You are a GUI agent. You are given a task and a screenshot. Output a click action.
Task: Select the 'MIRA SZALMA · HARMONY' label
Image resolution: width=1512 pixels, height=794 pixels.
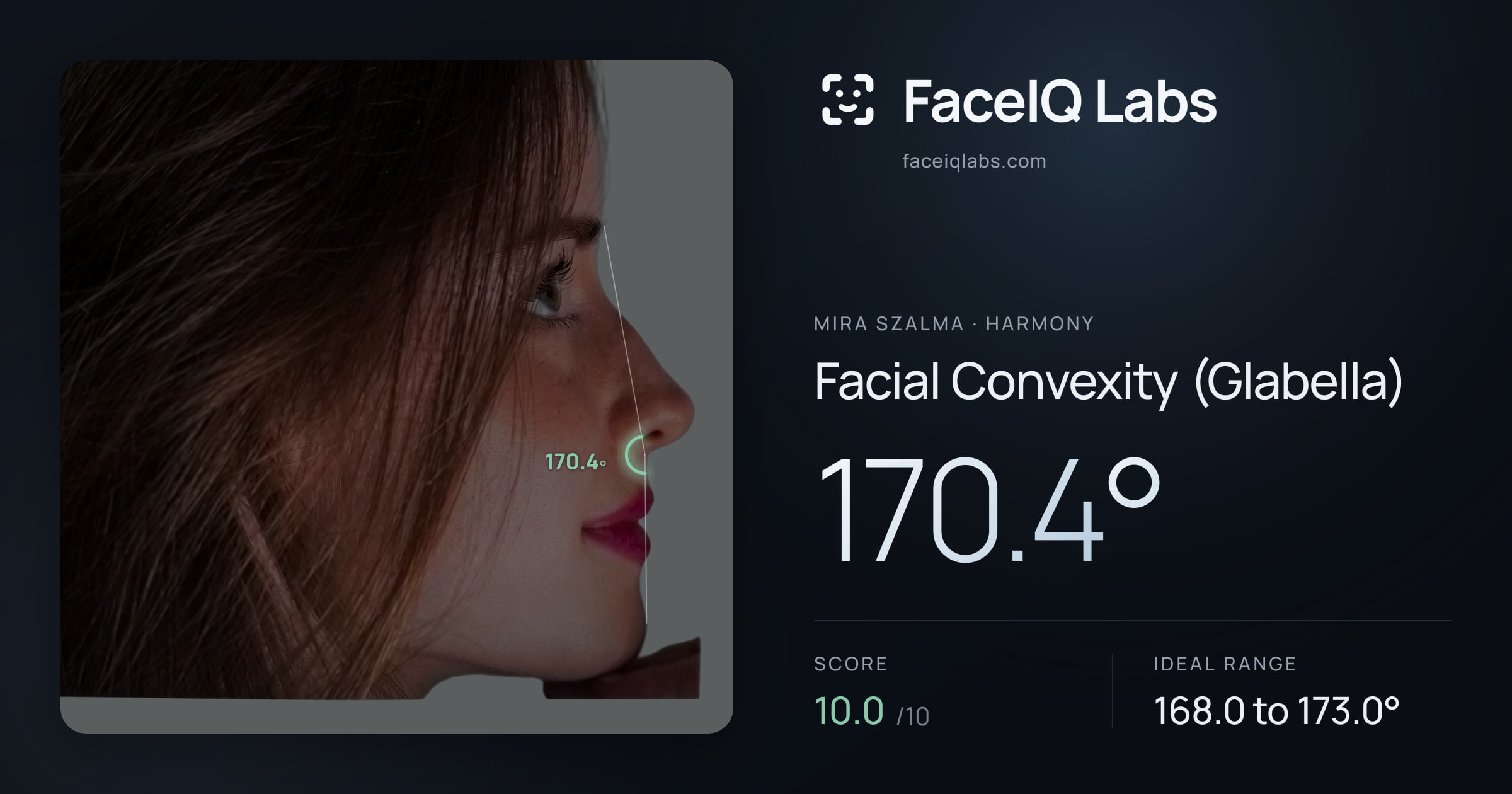click(x=954, y=323)
